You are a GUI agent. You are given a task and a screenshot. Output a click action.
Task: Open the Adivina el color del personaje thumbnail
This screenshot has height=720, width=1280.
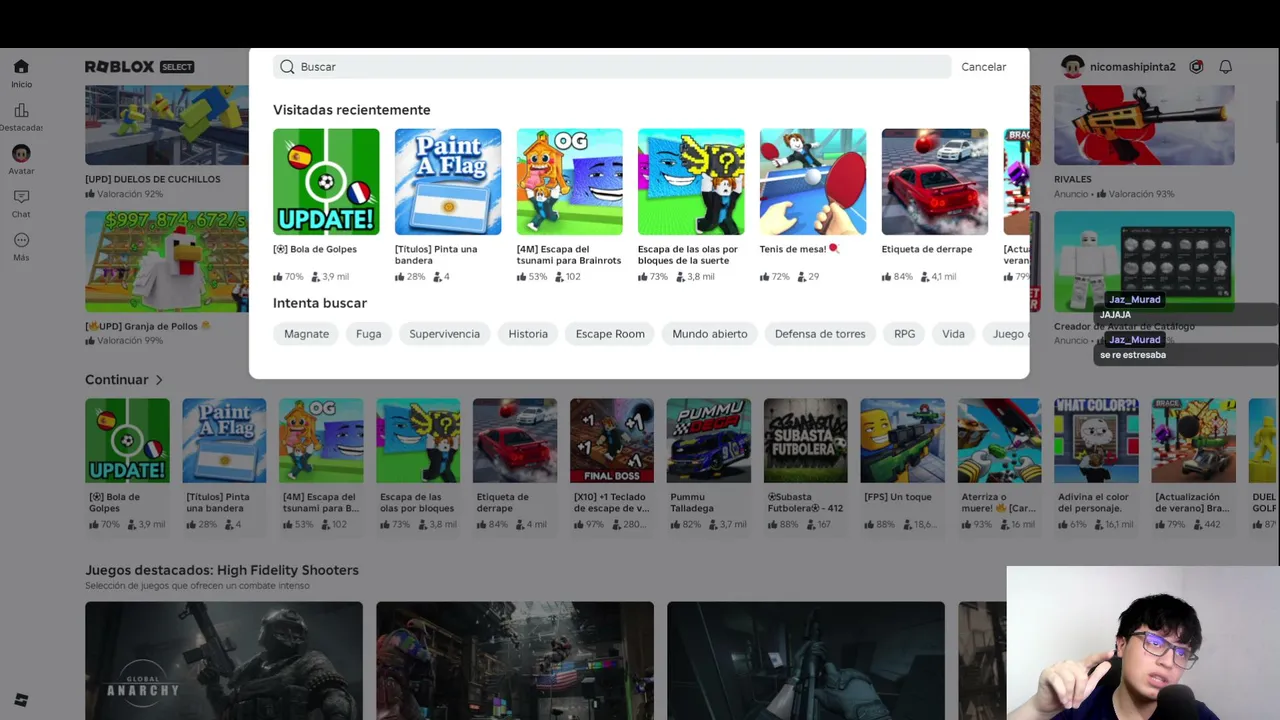click(1097, 441)
